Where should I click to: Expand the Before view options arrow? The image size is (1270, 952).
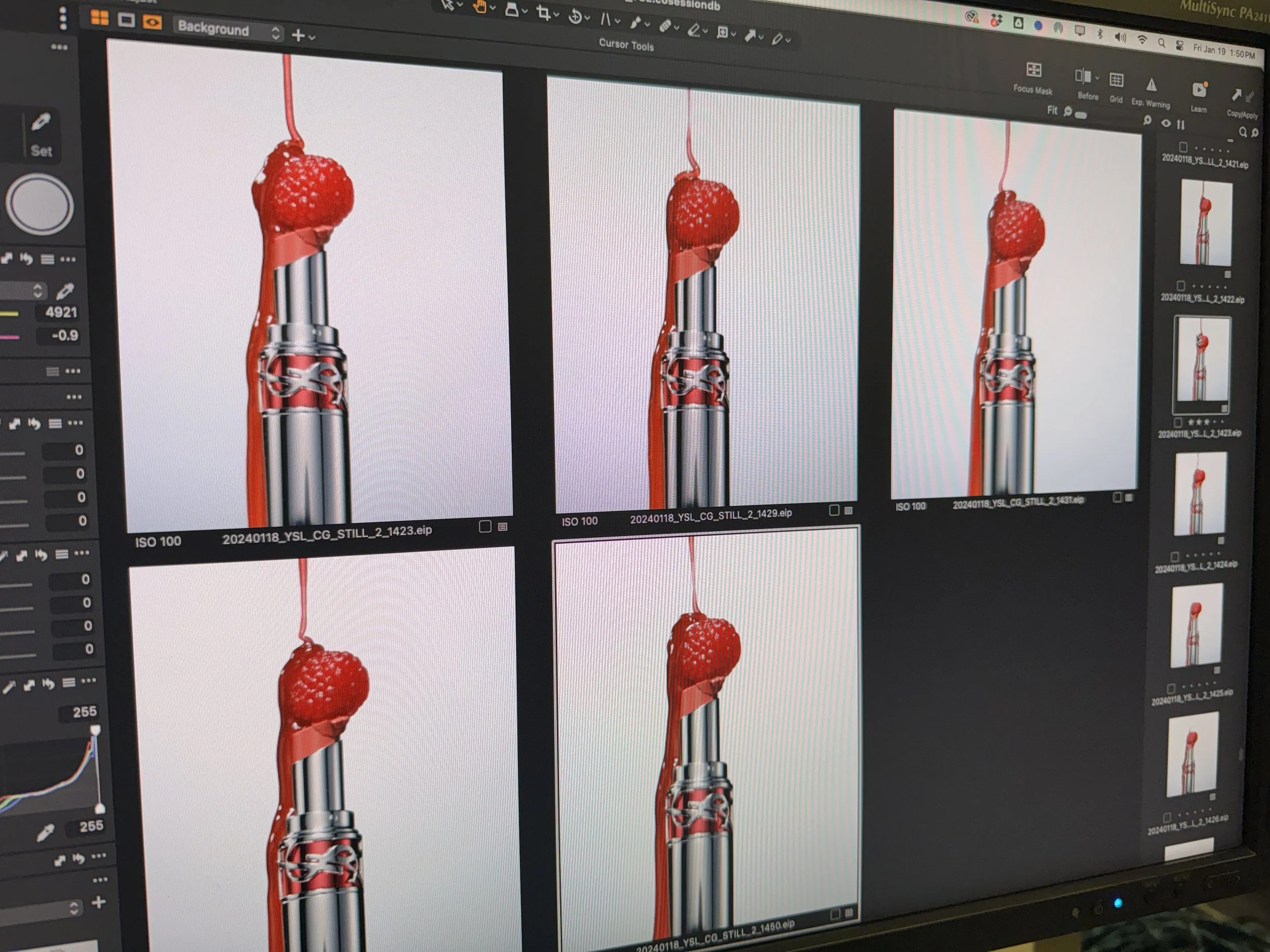1097,78
